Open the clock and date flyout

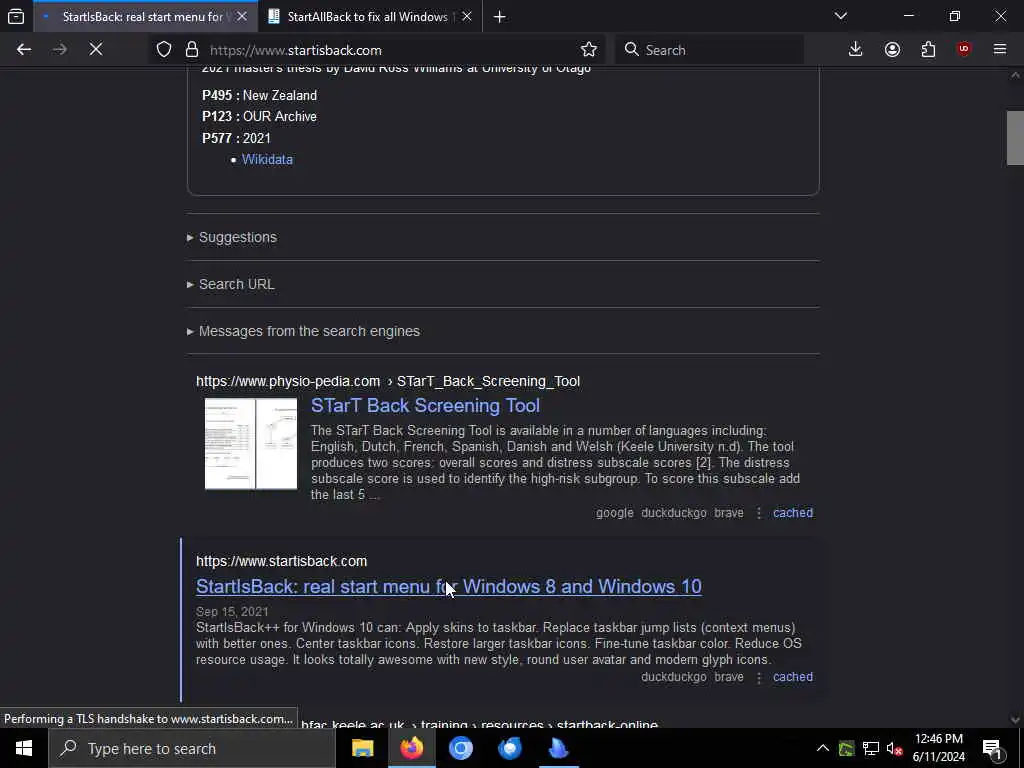(x=938, y=748)
